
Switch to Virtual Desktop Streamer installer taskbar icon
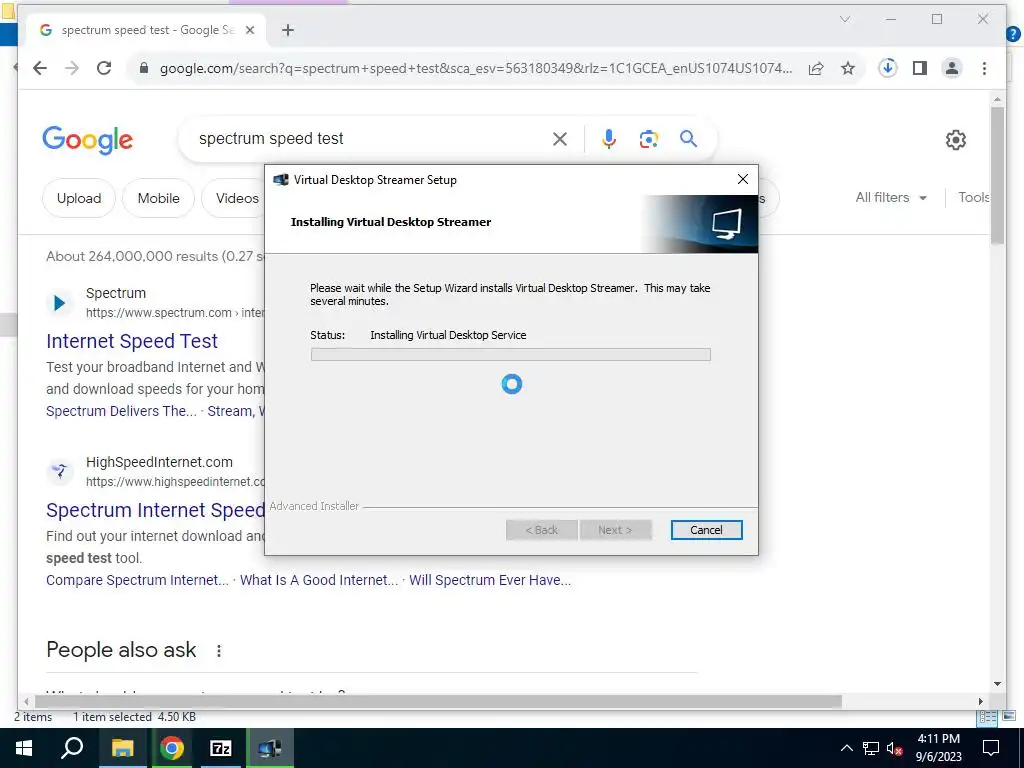pyautogui.click(x=270, y=748)
